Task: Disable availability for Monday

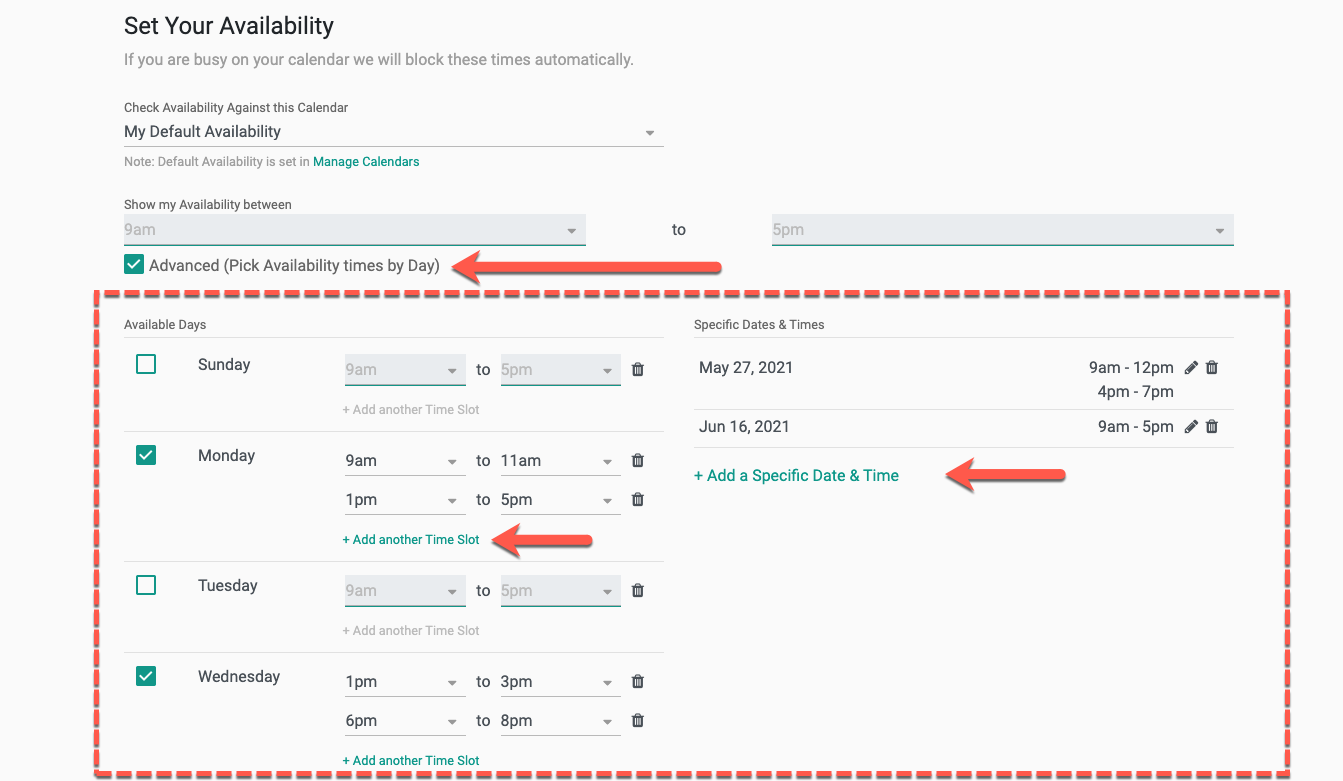Action: pyautogui.click(x=145, y=454)
